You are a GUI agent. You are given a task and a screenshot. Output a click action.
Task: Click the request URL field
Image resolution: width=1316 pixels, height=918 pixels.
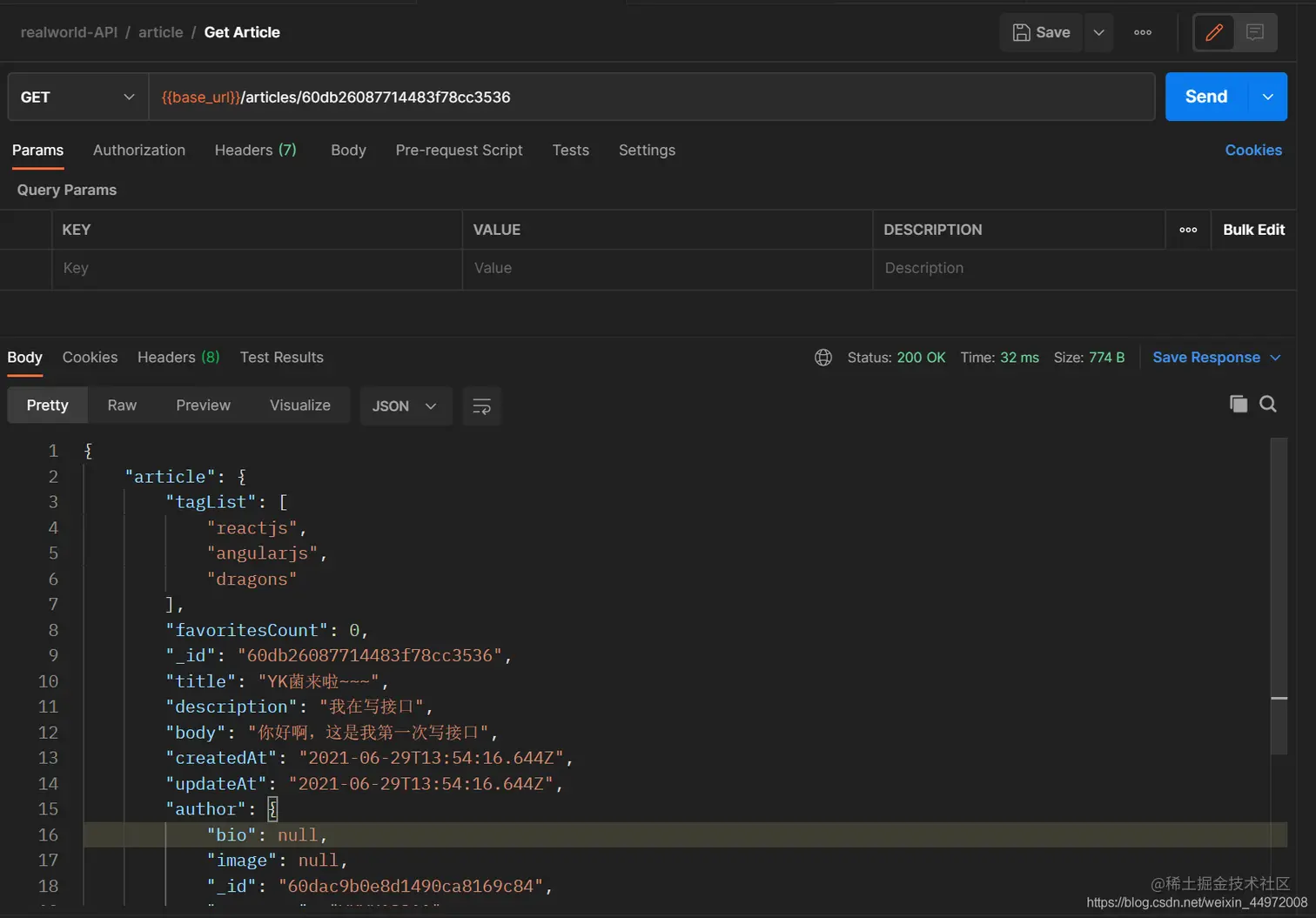point(652,97)
